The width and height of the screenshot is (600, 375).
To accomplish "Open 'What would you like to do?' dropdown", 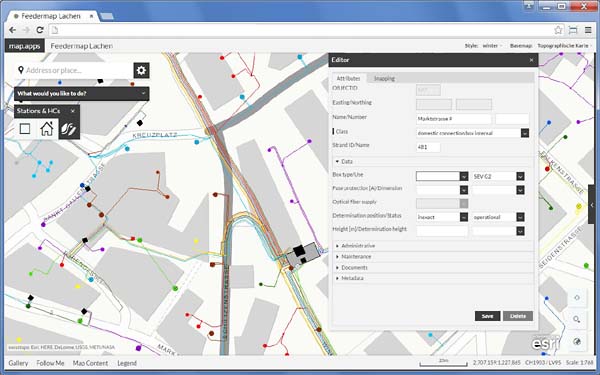I will [82, 93].
